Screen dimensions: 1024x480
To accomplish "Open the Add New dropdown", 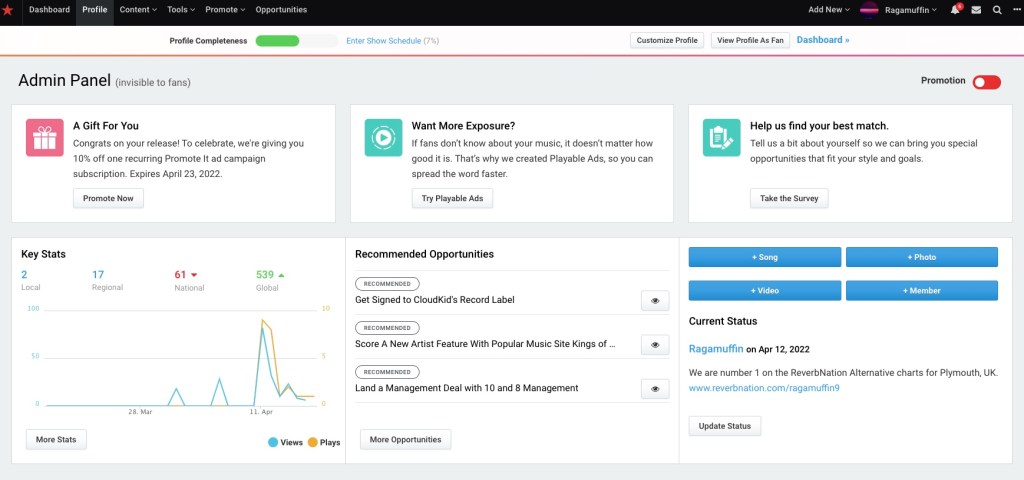I will tap(829, 10).
